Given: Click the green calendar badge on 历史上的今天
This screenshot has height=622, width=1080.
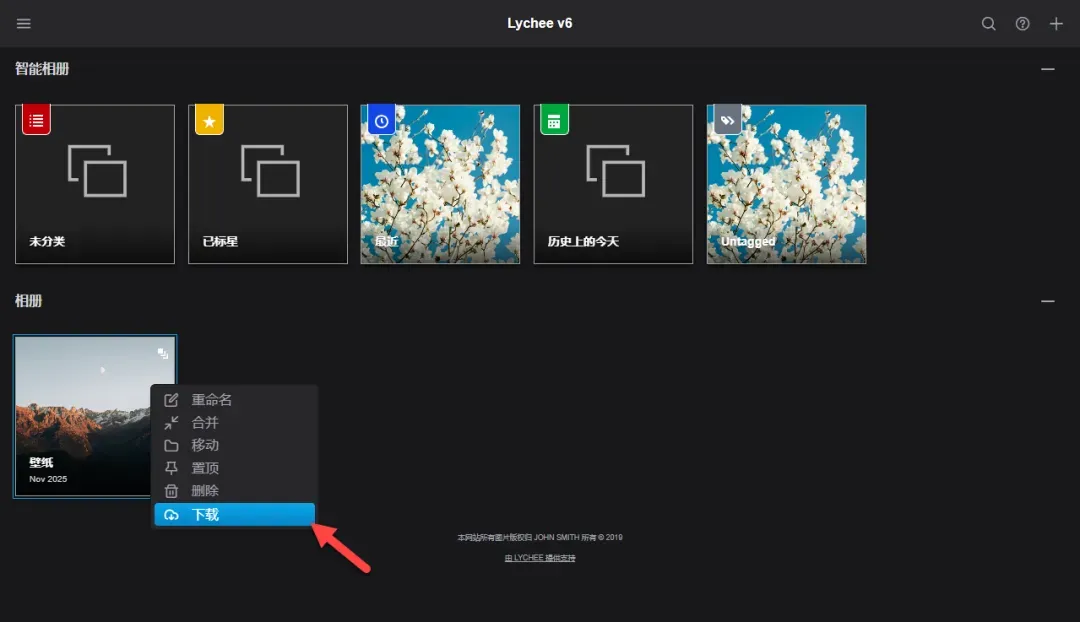Looking at the screenshot, I should tap(554, 121).
